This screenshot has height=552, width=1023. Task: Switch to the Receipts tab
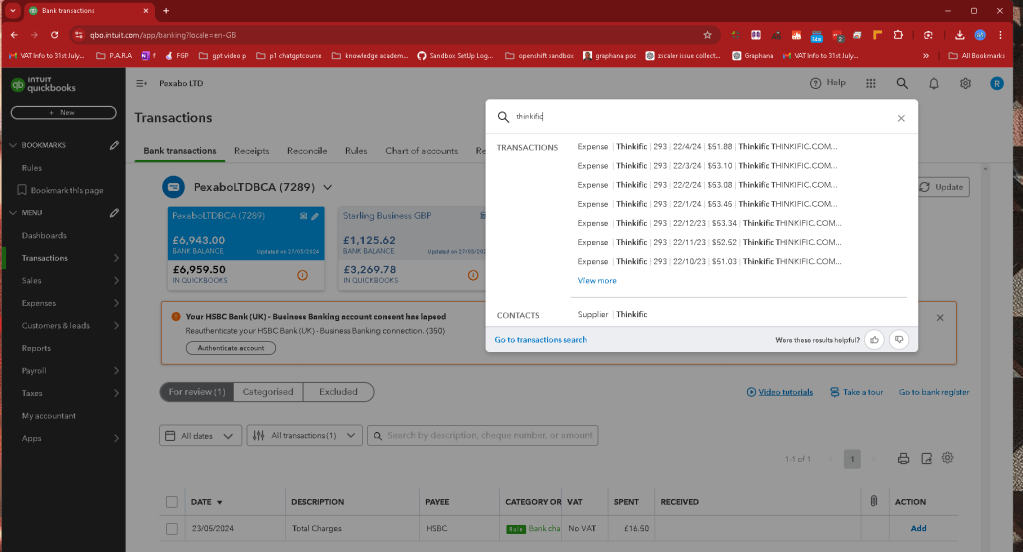click(251, 151)
